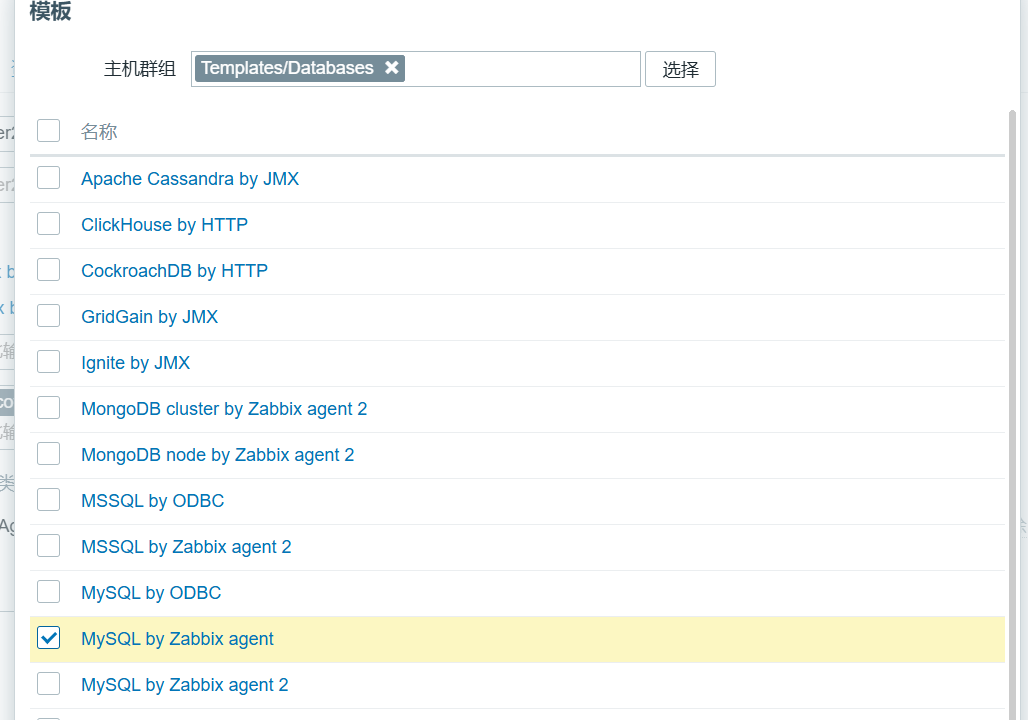Check the MySQL by ODBC checkbox

(49, 591)
